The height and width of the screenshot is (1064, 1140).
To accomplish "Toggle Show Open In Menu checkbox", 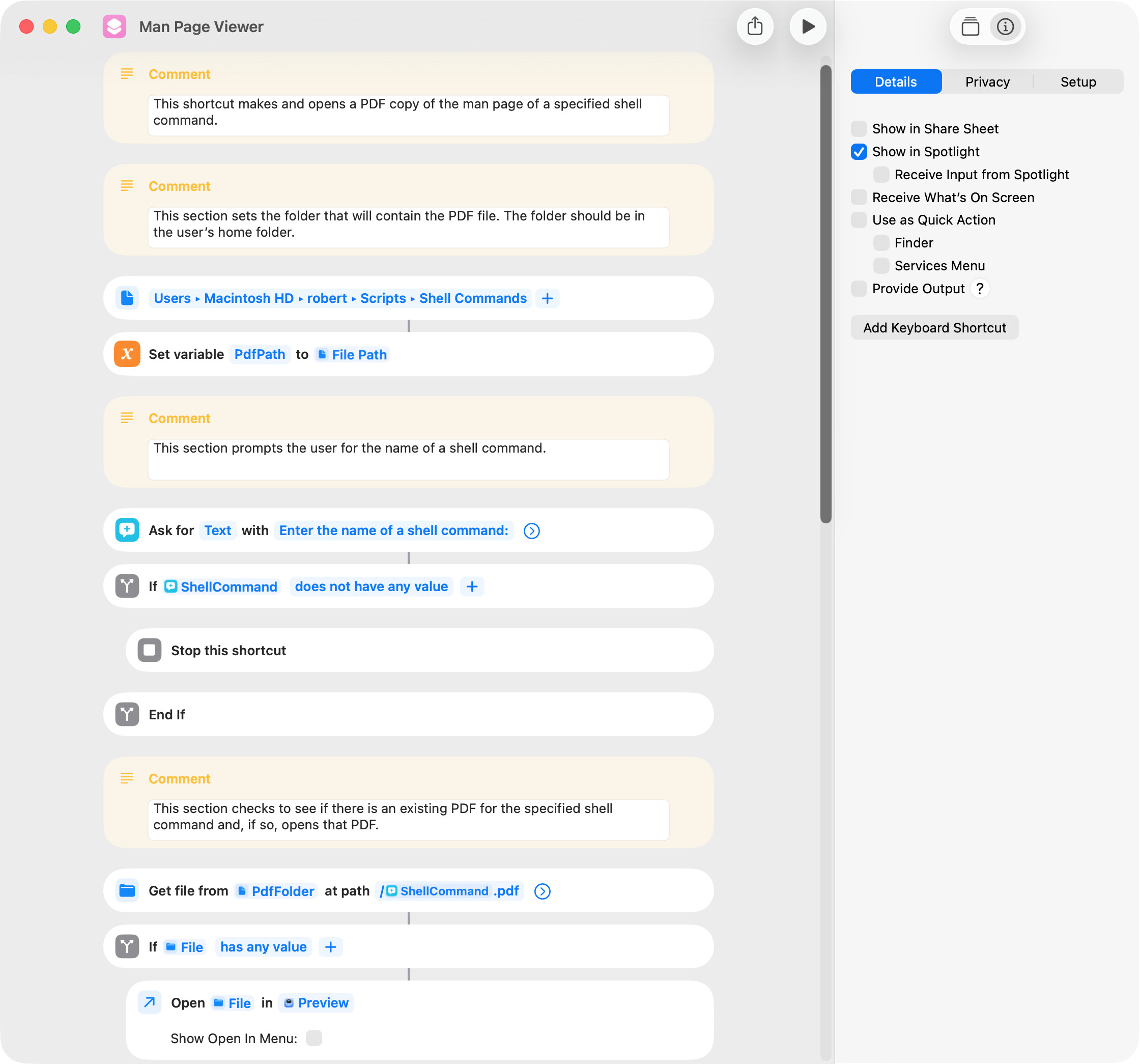I will pyautogui.click(x=313, y=1038).
